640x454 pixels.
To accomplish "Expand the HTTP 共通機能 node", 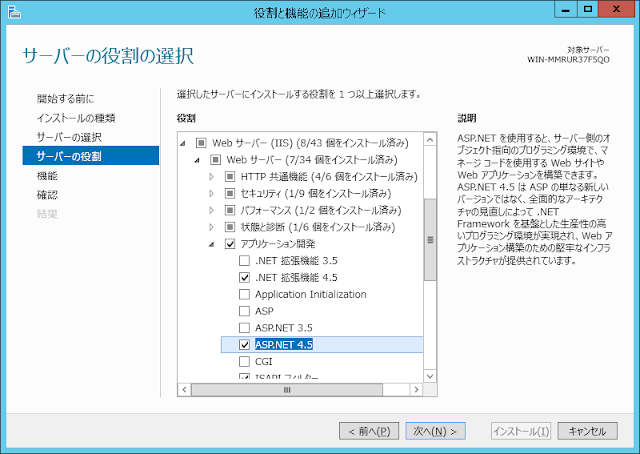I will (x=211, y=176).
